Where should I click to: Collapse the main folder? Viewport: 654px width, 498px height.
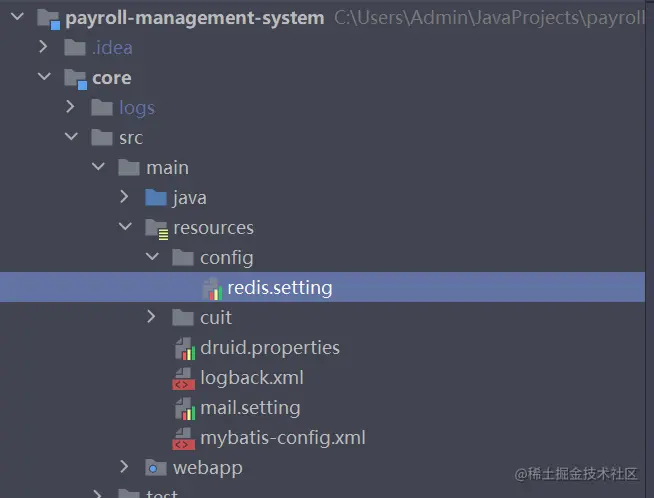tap(98, 166)
